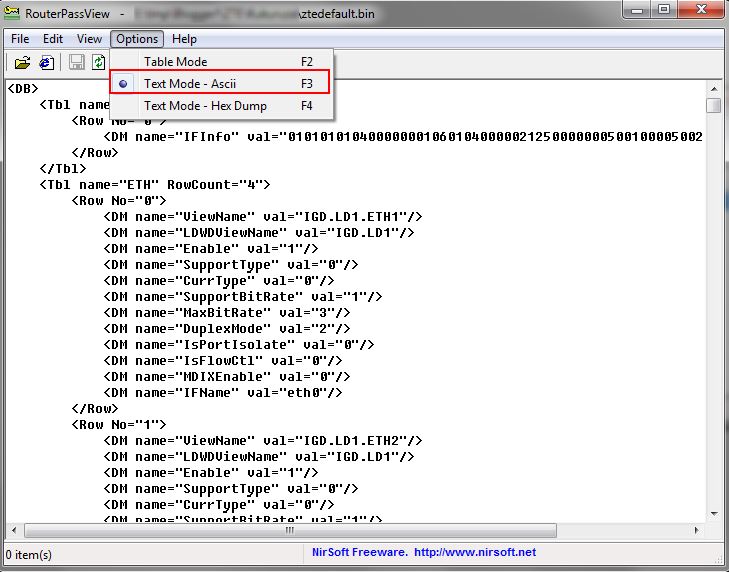The image size is (729, 572).
Task: Click the MaxBitRate val="3" line
Action: (227, 313)
